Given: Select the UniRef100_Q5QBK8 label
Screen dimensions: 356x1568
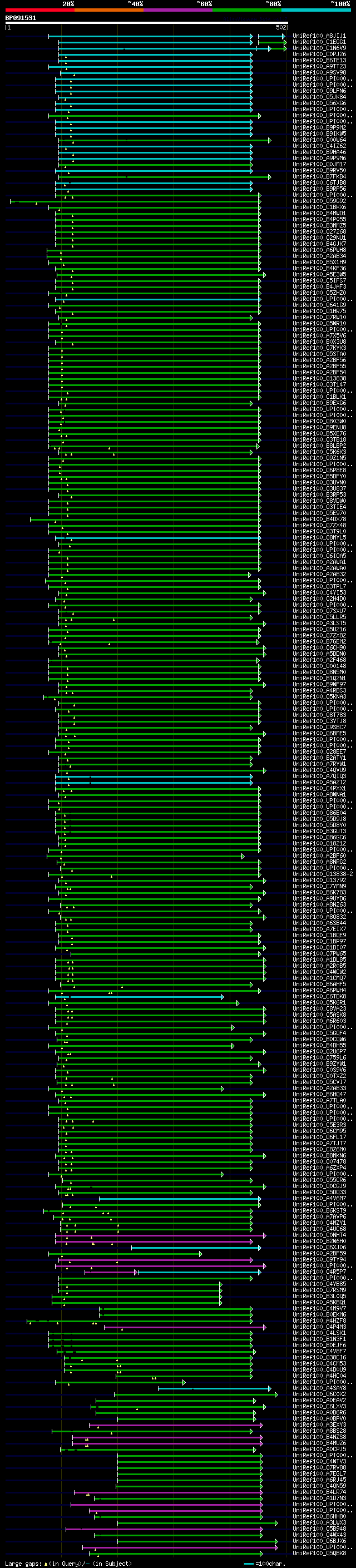Looking at the screenshot, I should pos(319,1554).
